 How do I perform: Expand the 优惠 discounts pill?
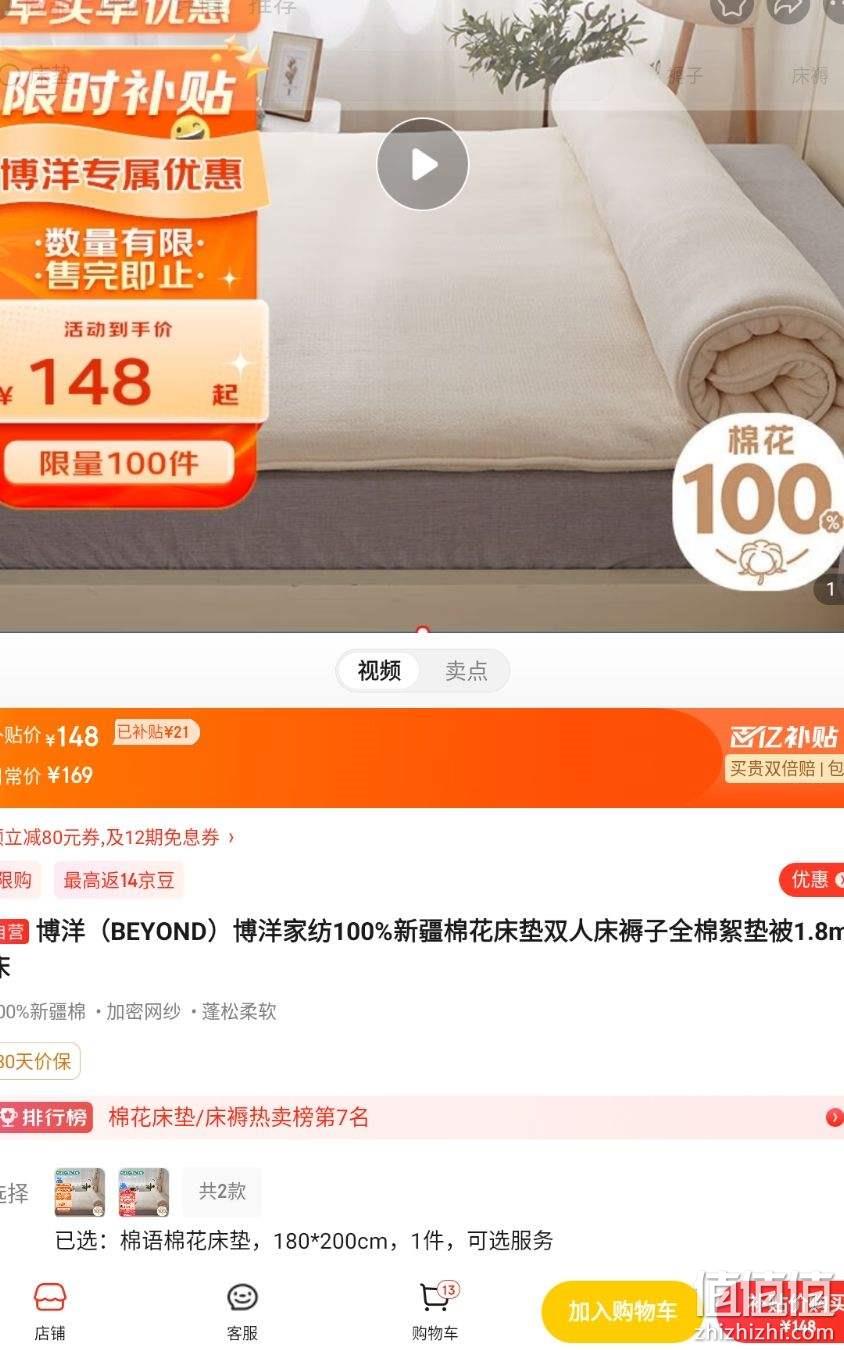812,880
